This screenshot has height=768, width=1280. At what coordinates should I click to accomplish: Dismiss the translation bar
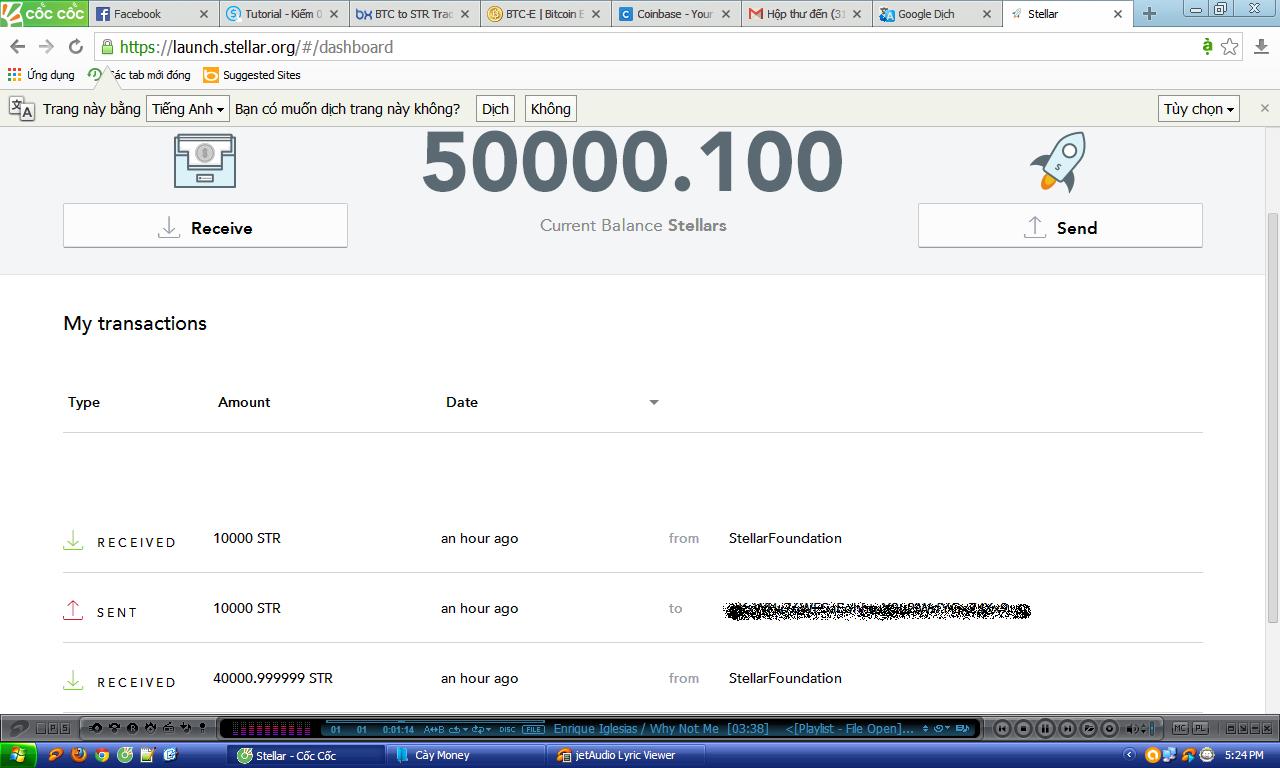[x=1264, y=108]
